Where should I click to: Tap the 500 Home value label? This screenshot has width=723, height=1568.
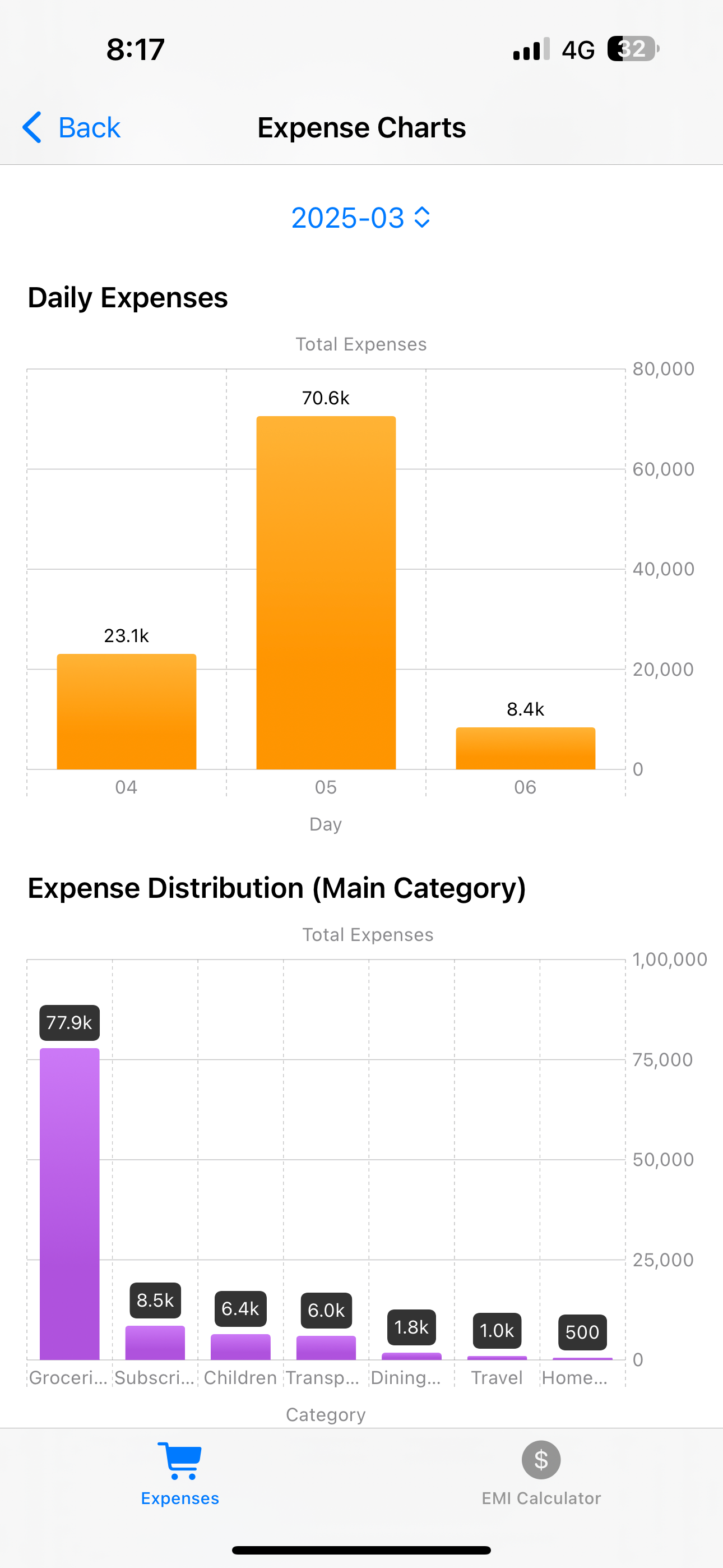[582, 1332]
